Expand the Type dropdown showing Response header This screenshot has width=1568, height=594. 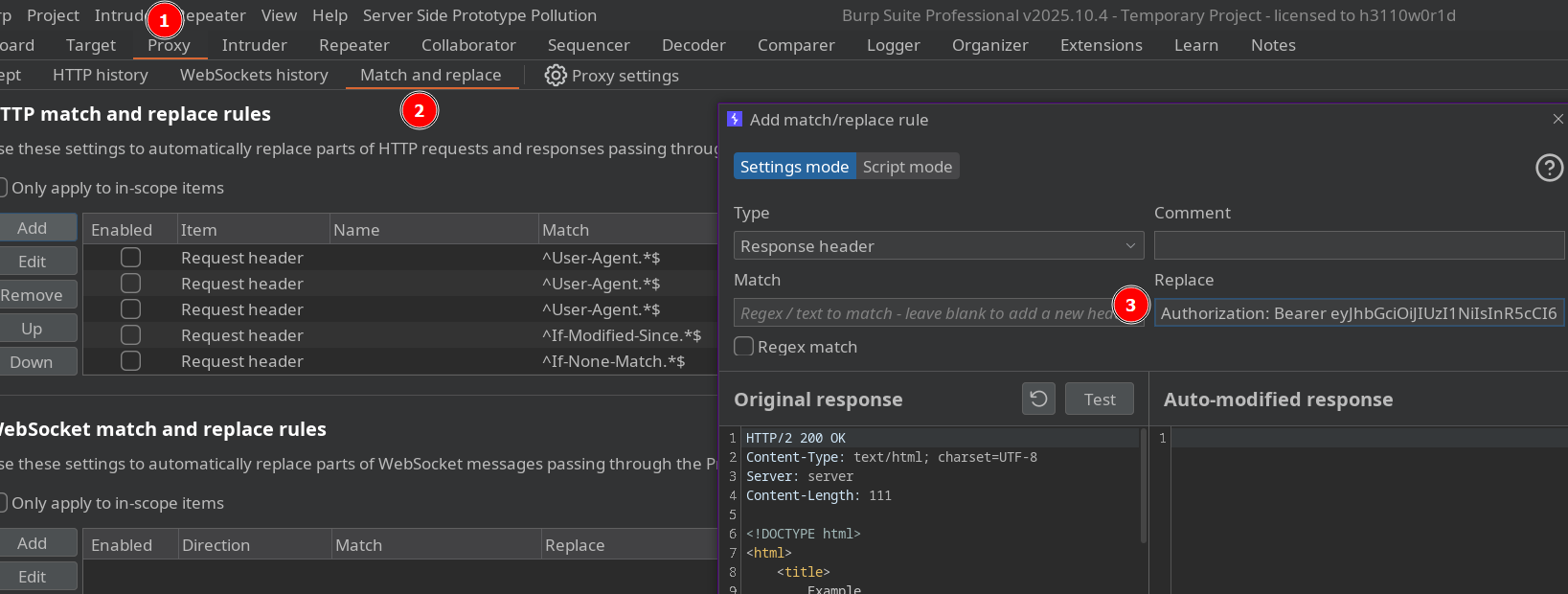[x=938, y=246]
